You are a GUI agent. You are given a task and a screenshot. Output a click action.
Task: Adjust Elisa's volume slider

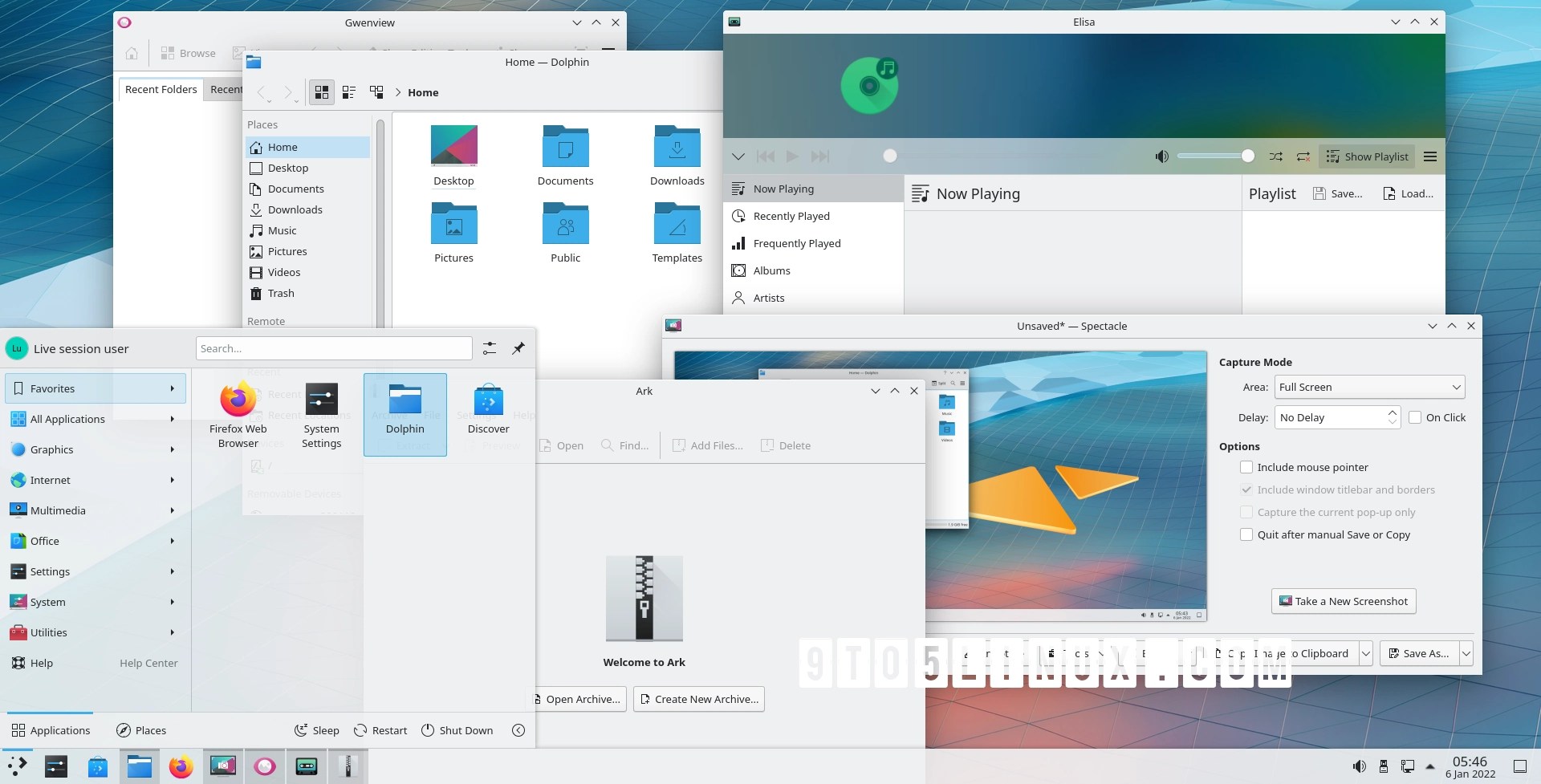click(1216, 156)
